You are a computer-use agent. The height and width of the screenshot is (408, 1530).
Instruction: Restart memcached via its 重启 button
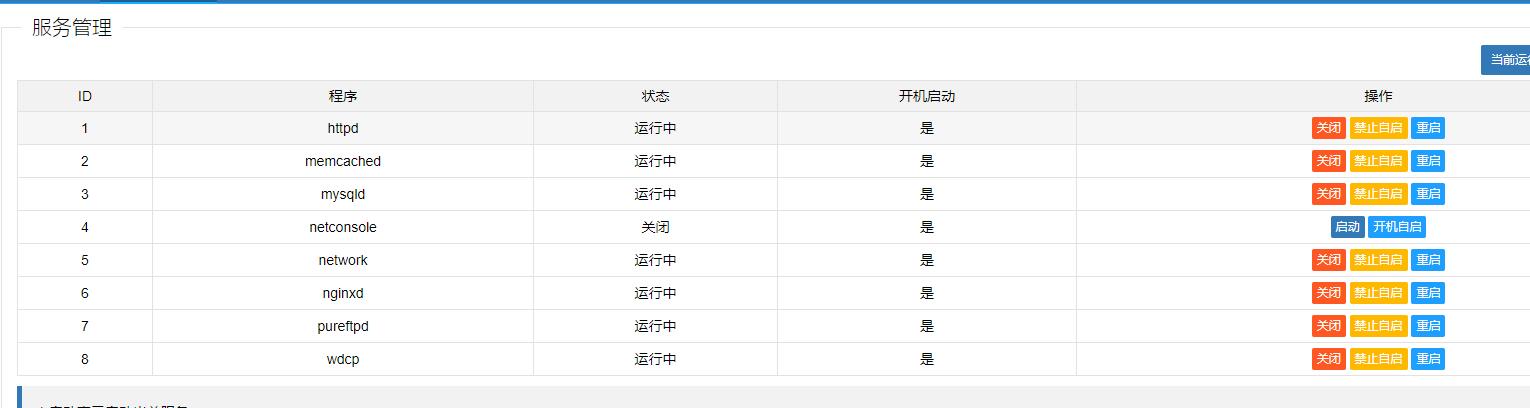click(x=1428, y=161)
